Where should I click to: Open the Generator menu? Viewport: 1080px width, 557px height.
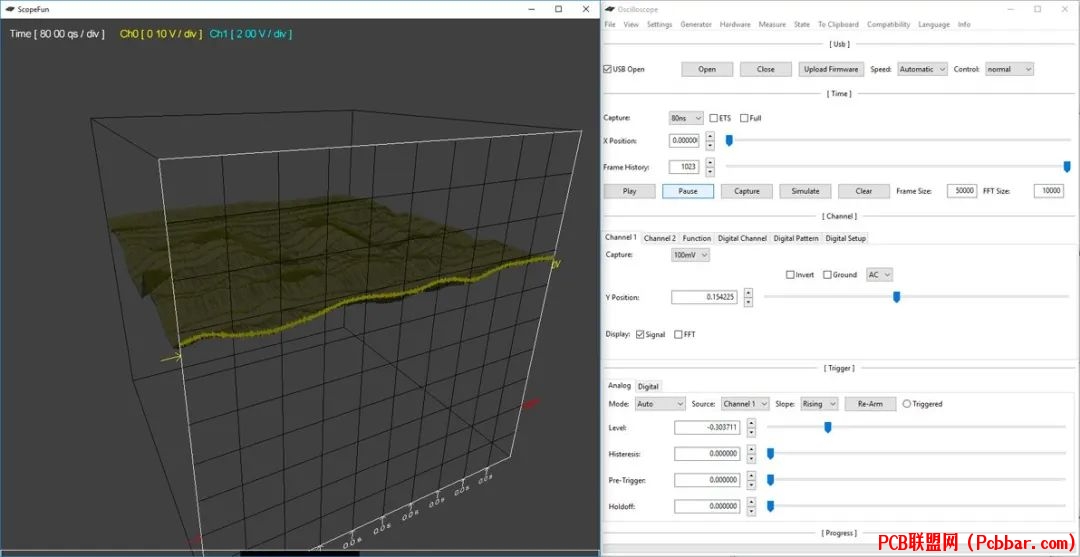tap(696, 24)
